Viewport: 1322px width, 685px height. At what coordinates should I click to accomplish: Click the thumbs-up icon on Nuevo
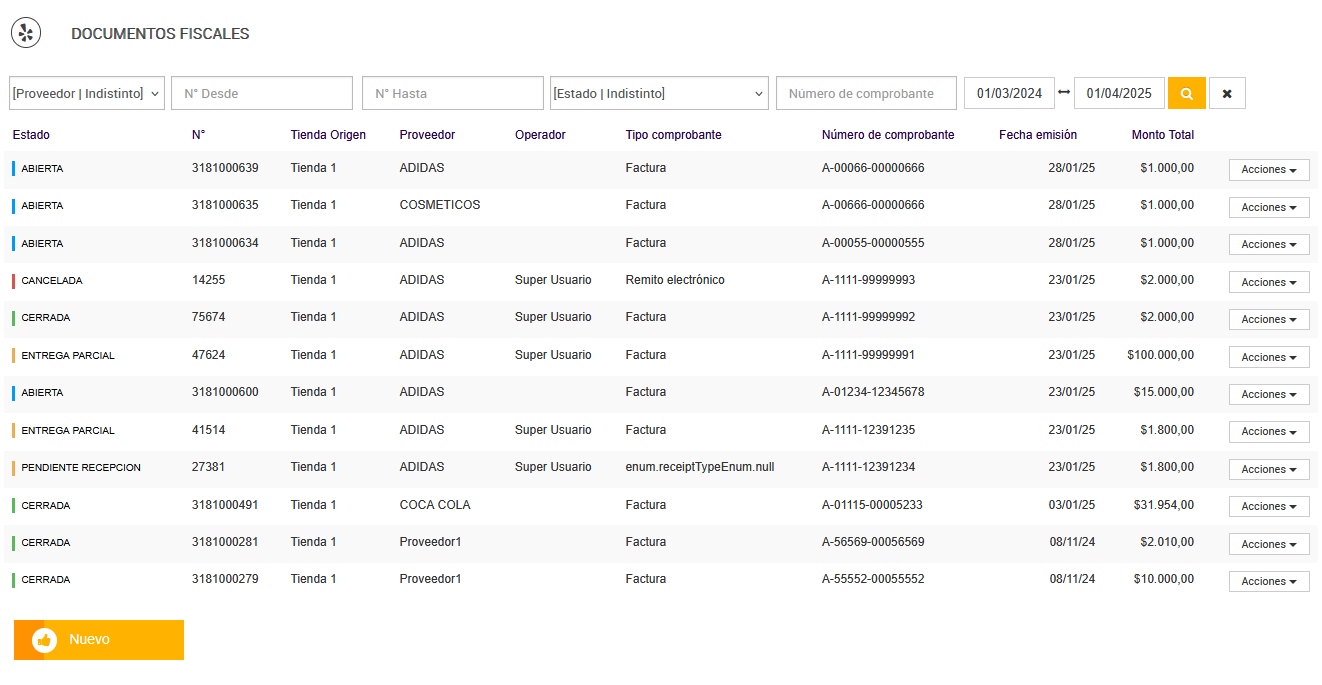[x=44, y=640]
